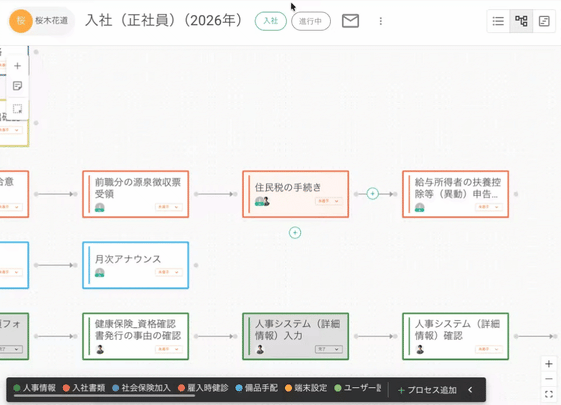Screen dimensions: 561x405
Task: Open status dropdown on 人事システム（詳細情報）確認 card
Action: [x=488, y=349]
